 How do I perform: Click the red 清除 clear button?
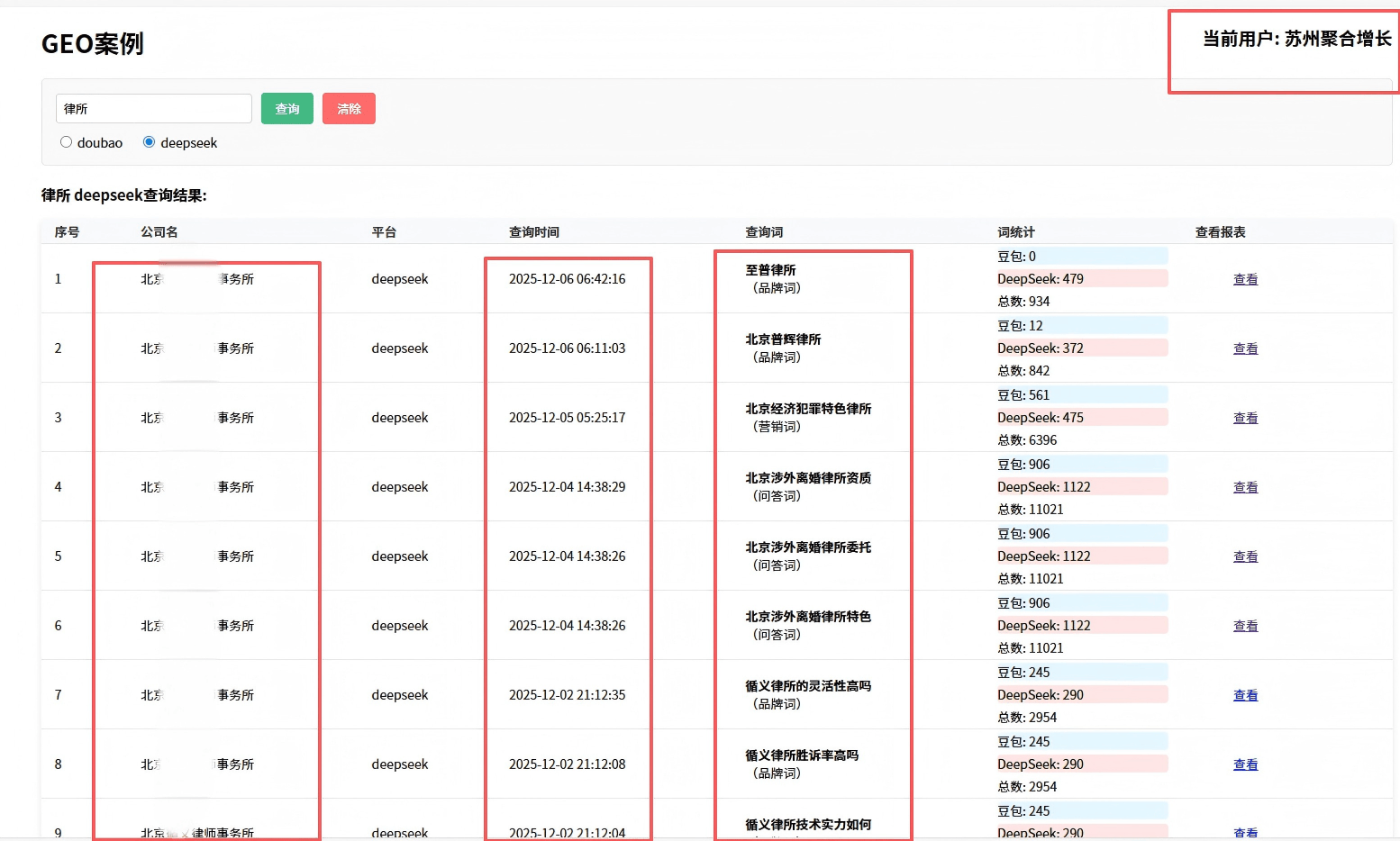point(349,109)
